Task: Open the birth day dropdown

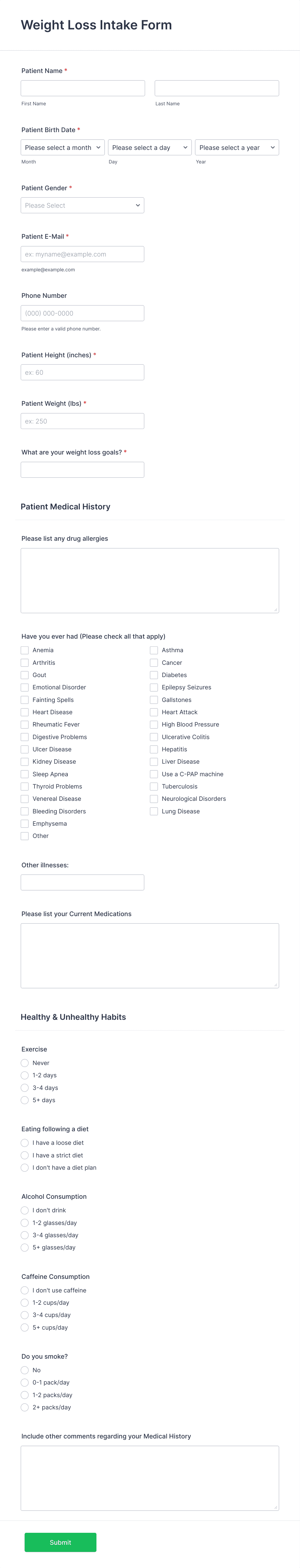Action: pyautogui.click(x=150, y=147)
